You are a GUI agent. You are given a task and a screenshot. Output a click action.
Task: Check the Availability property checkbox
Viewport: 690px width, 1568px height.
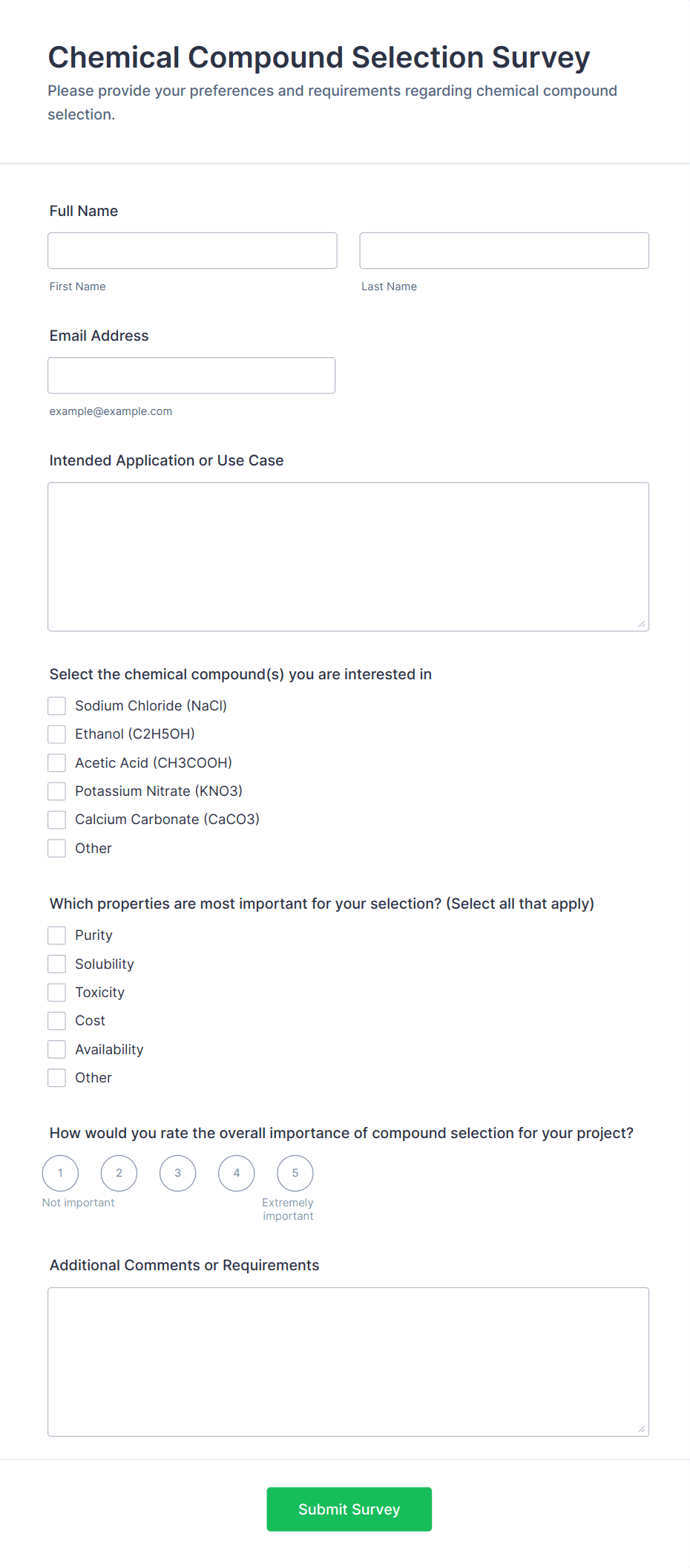(x=56, y=1049)
